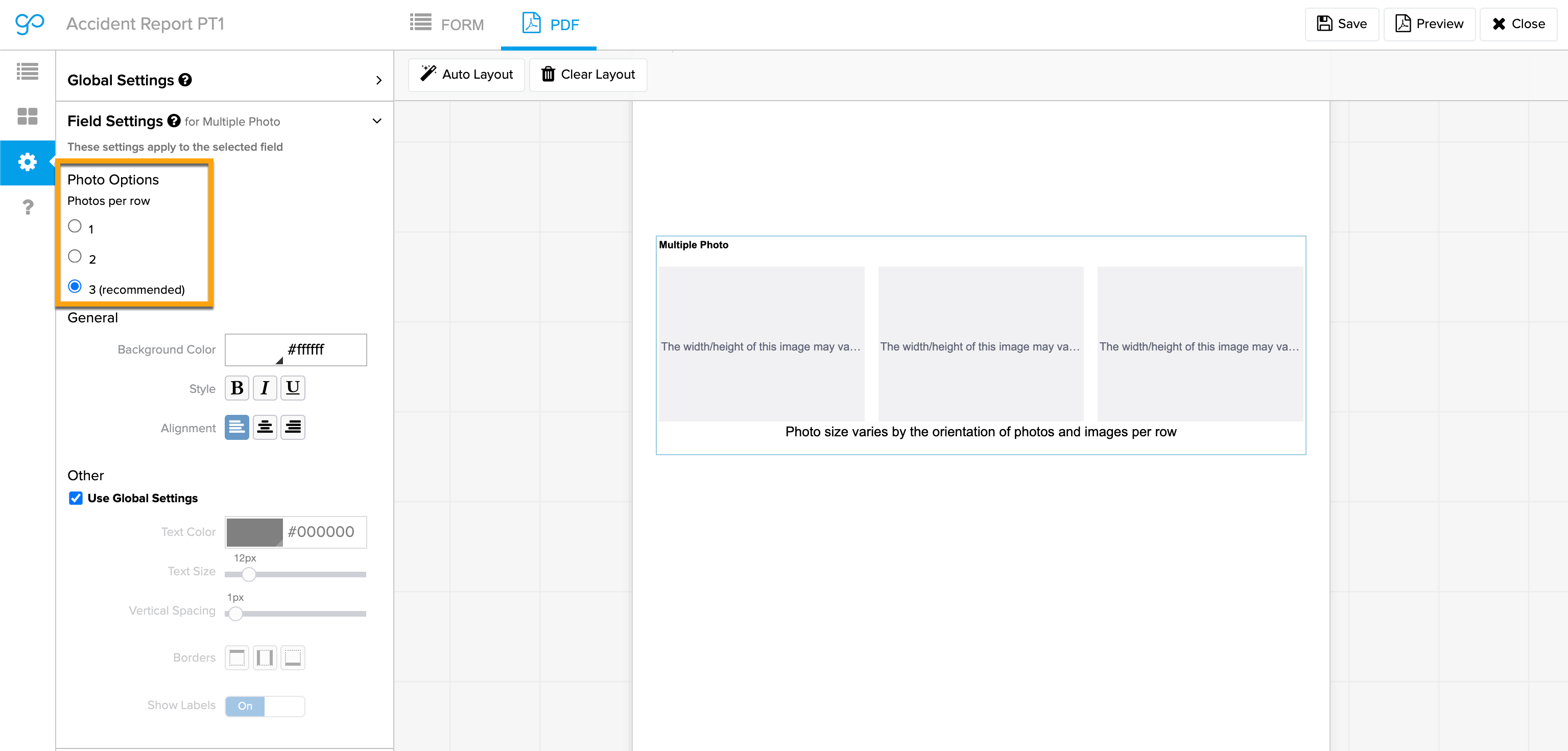Toggle the Show Labels switch
The width and height of the screenshot is (1568, 751).
(x=265, y=706)
